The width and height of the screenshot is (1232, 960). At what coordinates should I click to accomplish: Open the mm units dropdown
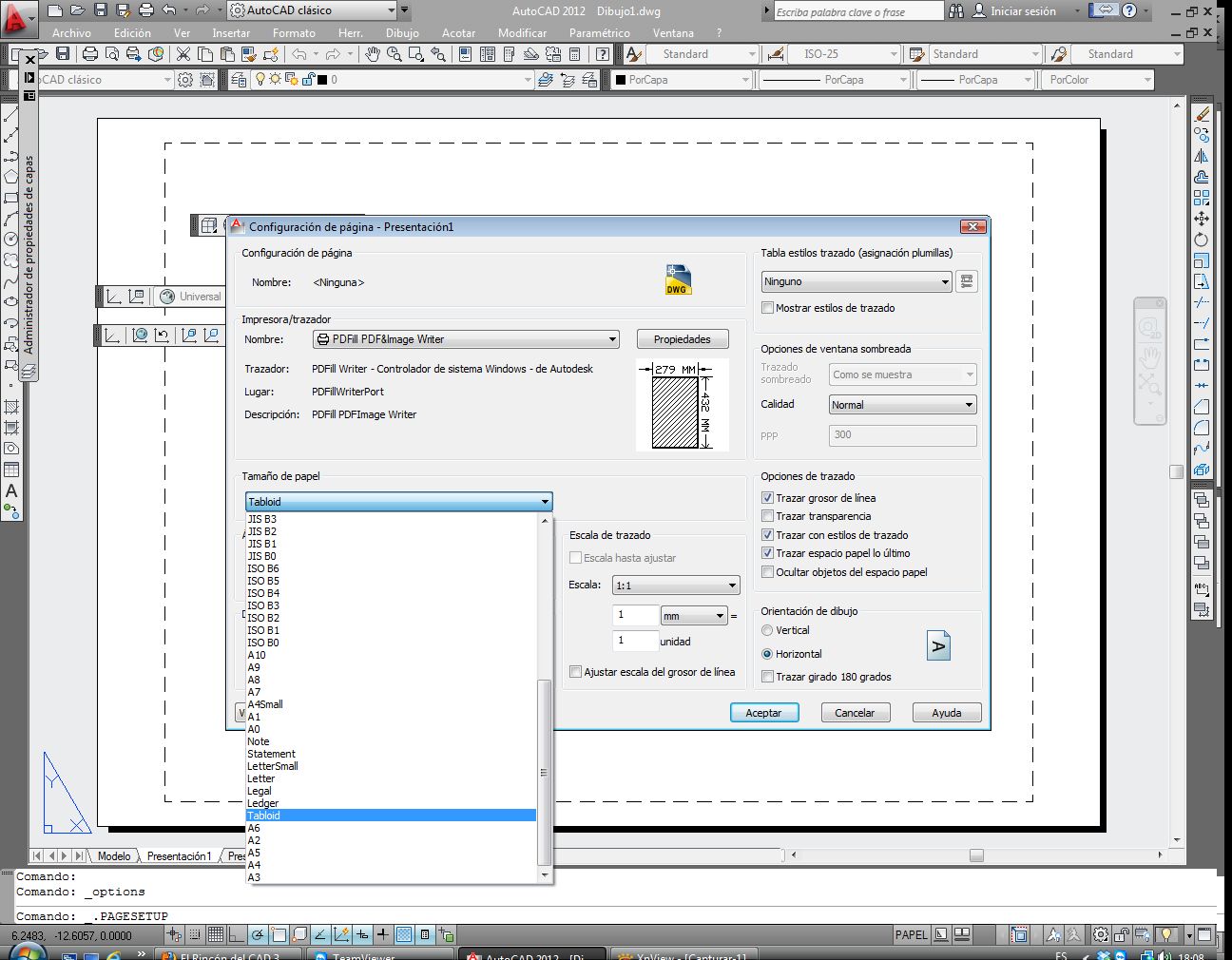[x=693, y=616]
